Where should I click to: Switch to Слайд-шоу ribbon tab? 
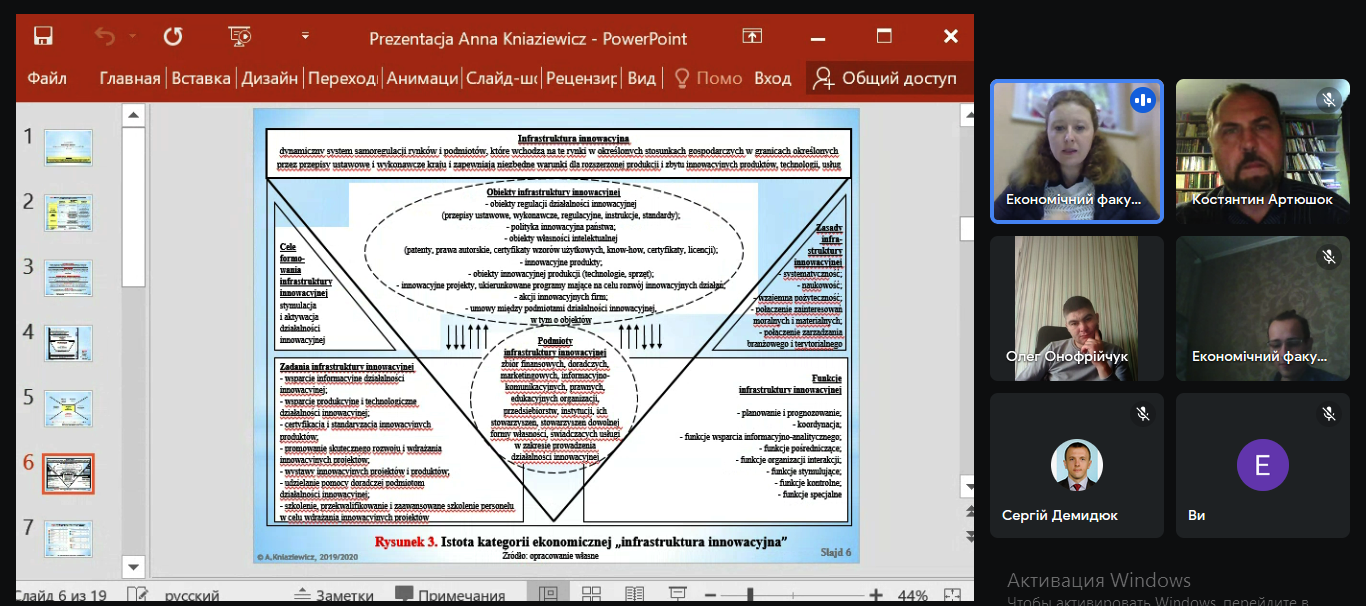point(502,78)
